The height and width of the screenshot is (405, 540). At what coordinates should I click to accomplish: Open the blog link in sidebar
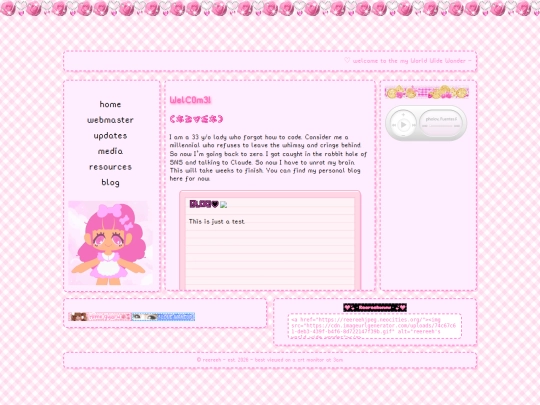110,183
